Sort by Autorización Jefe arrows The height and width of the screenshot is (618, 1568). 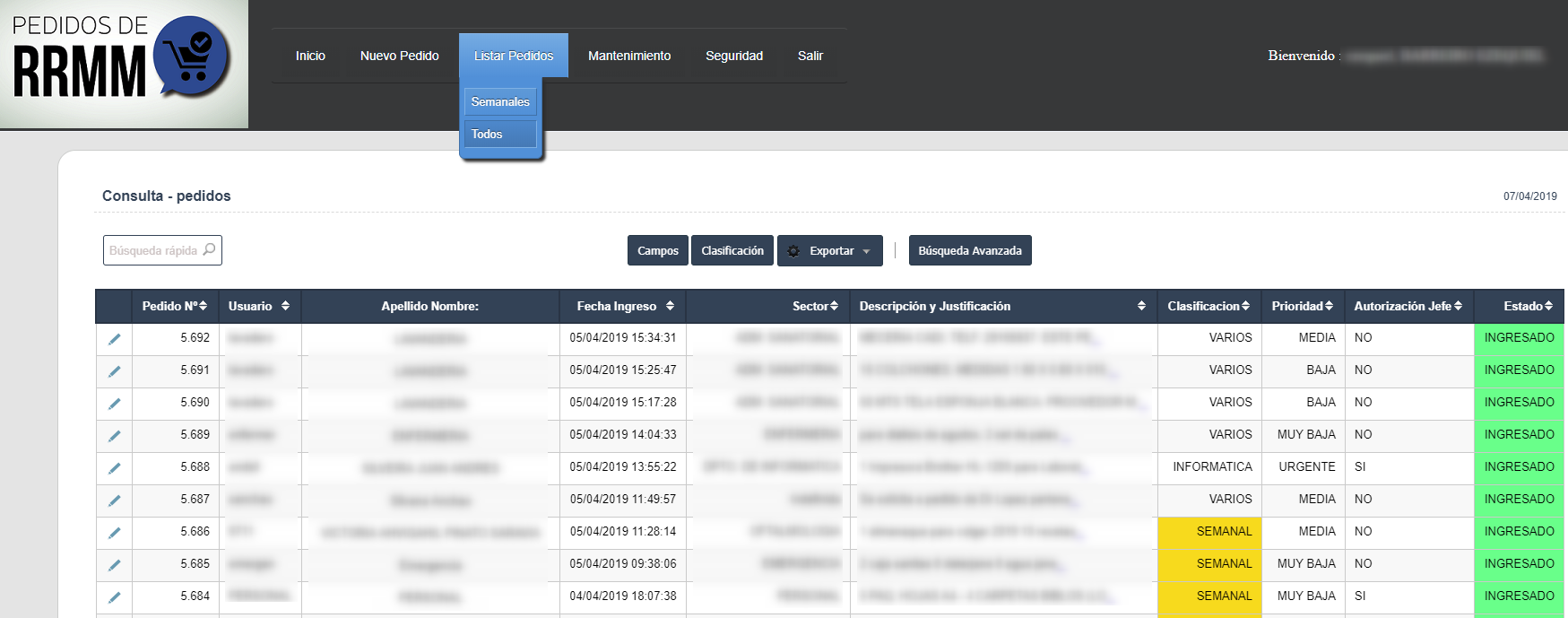pos(1459,306)
